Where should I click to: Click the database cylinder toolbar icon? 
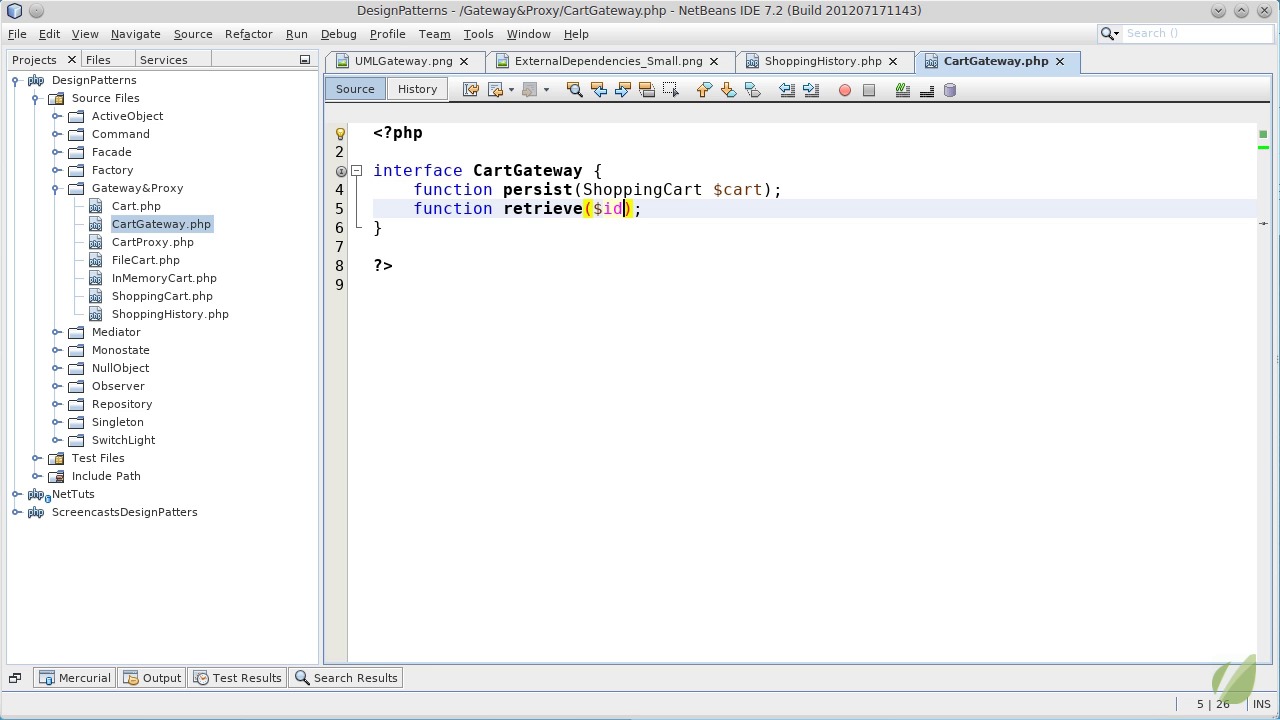coord(950,90)
